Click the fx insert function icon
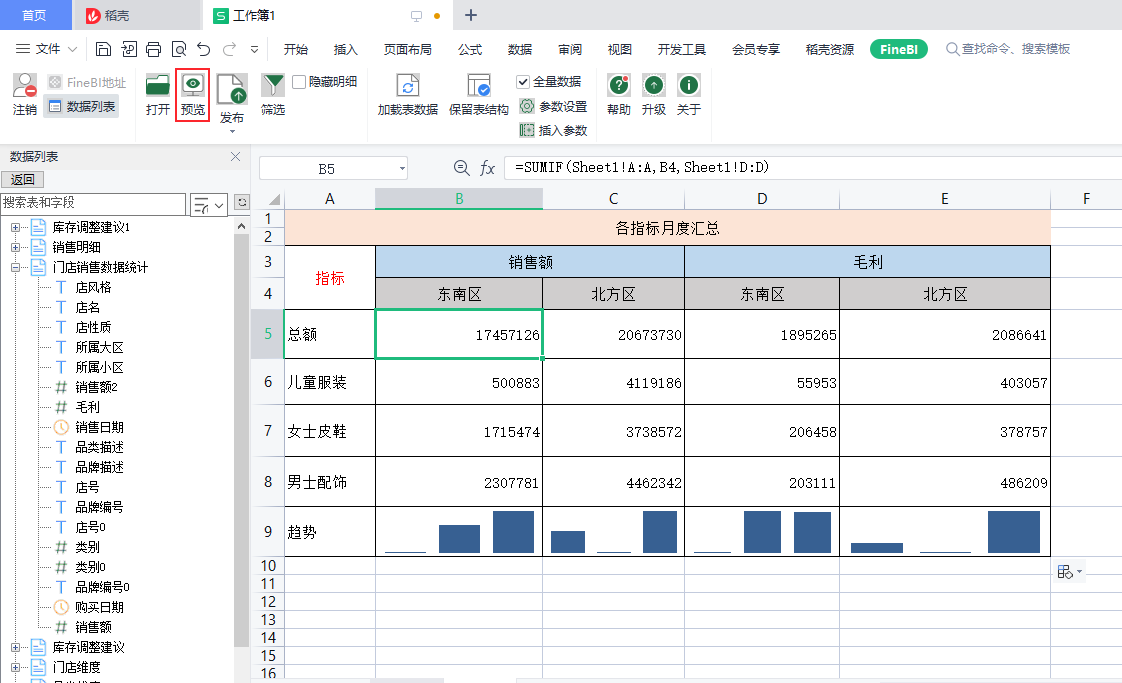Image resolution: width=1122 pixels, height=683 pixels. coord(487,168)
